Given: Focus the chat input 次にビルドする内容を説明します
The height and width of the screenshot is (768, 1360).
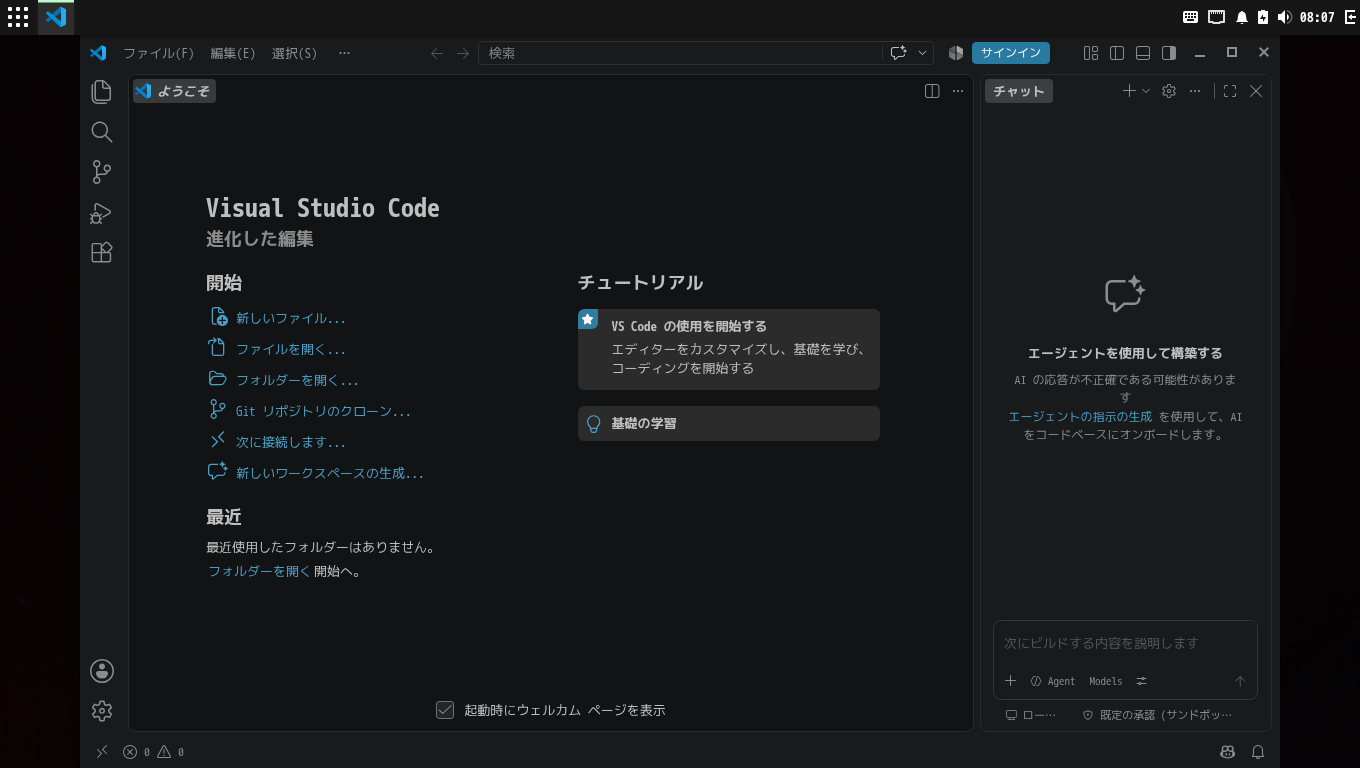Looking at the screenshot, I should click(x=1125, y=643).
